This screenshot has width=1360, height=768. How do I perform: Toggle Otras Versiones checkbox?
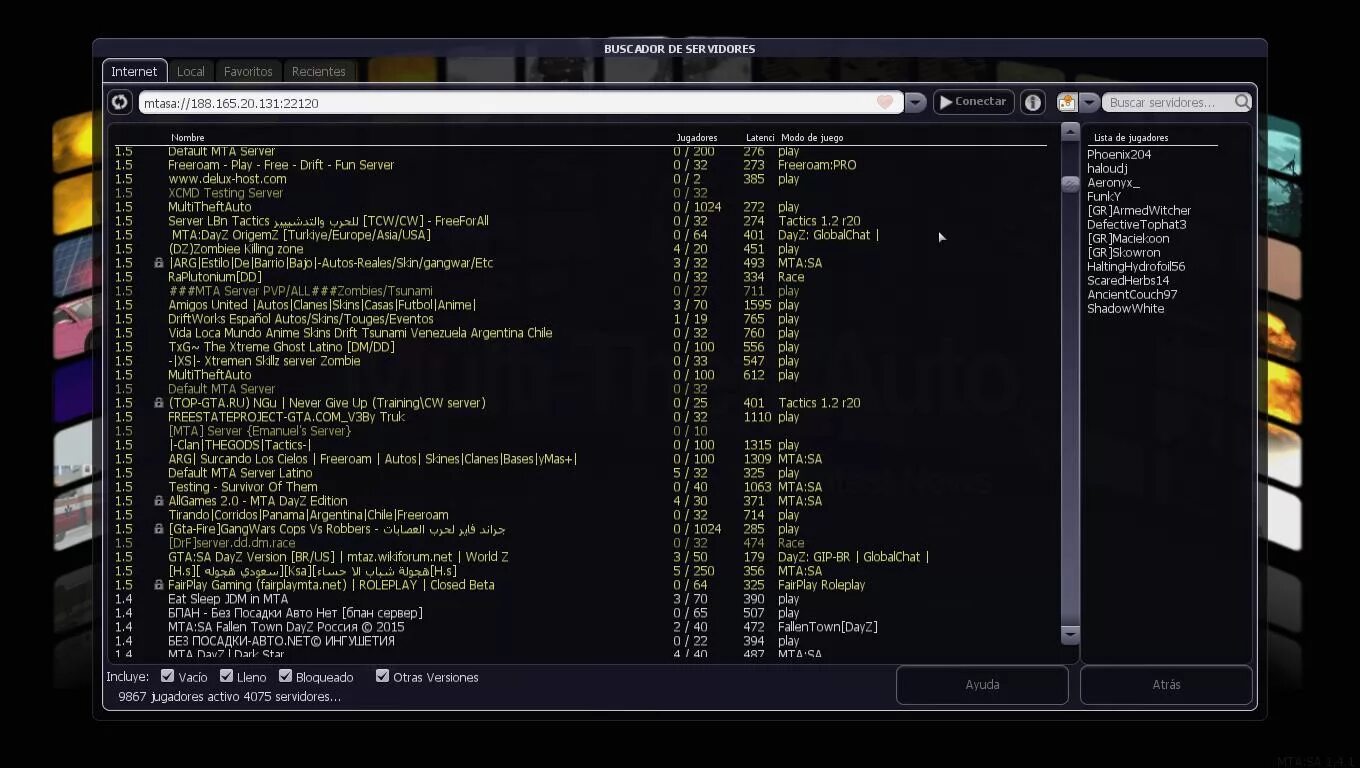click(x=382, y=676)
